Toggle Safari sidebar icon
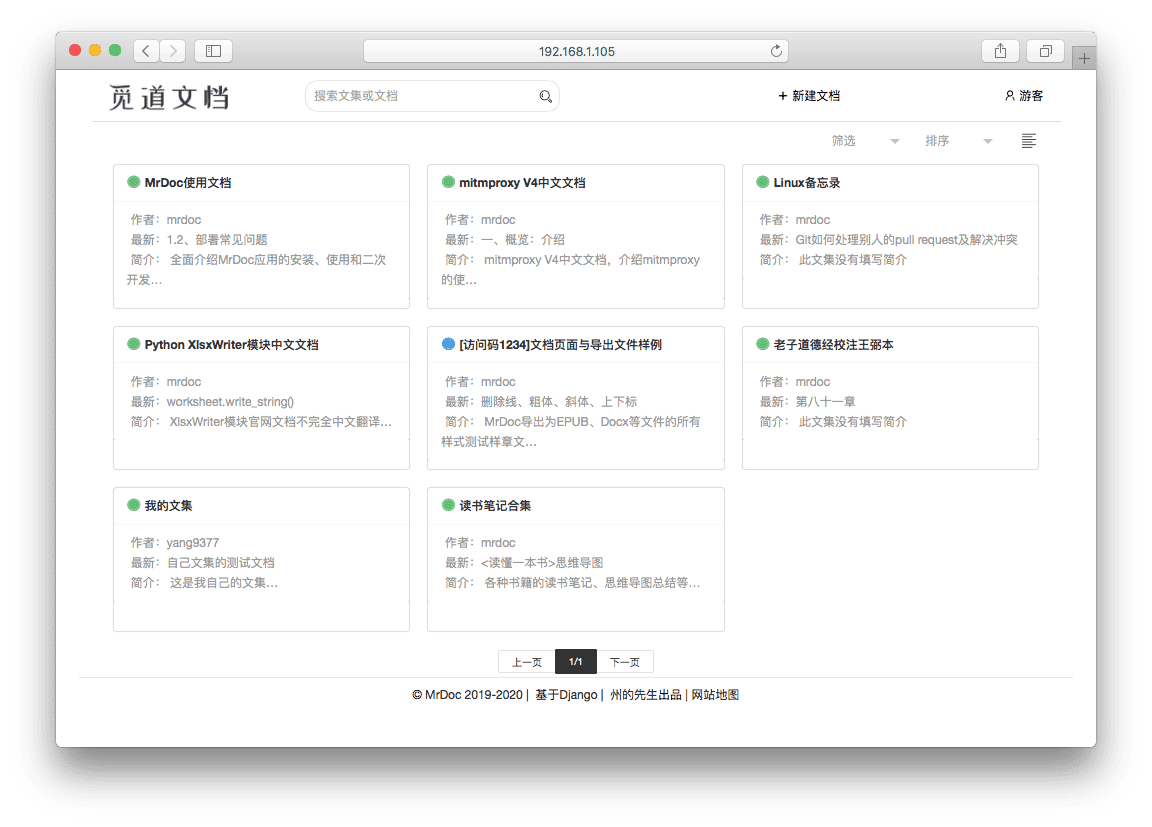The image size is (1152, 827). coord(213,51)
